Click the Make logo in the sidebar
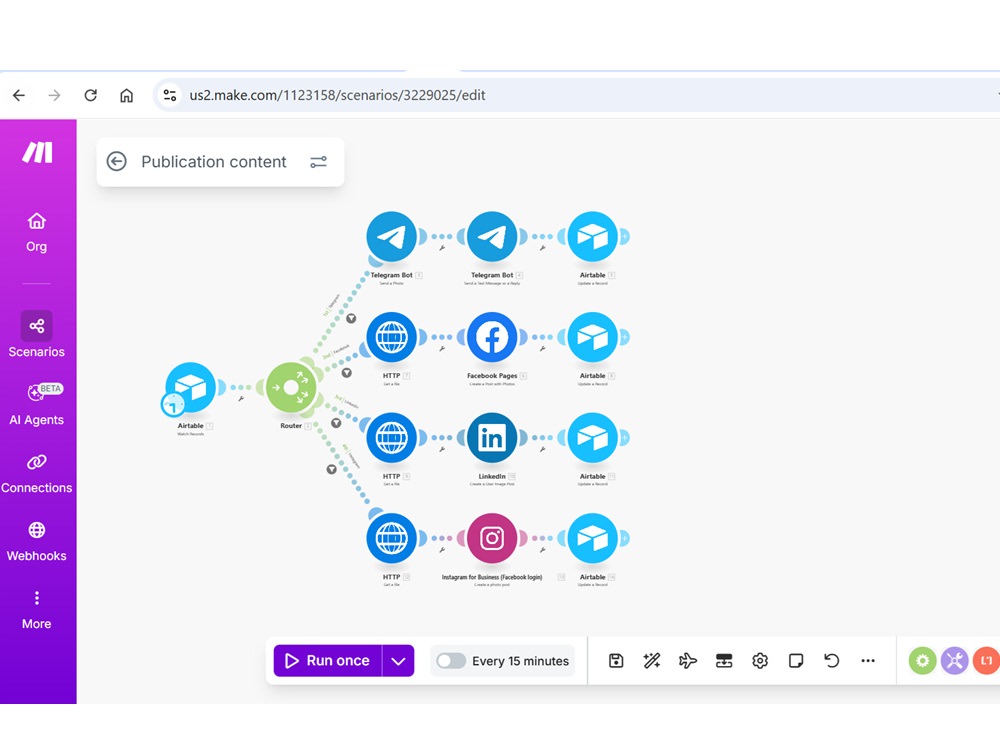 (x=38, y=152)
